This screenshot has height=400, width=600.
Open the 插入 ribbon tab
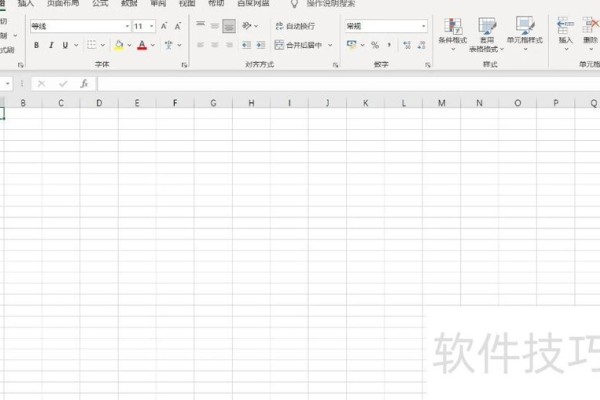pyautogui.click(x=26, y=3)
